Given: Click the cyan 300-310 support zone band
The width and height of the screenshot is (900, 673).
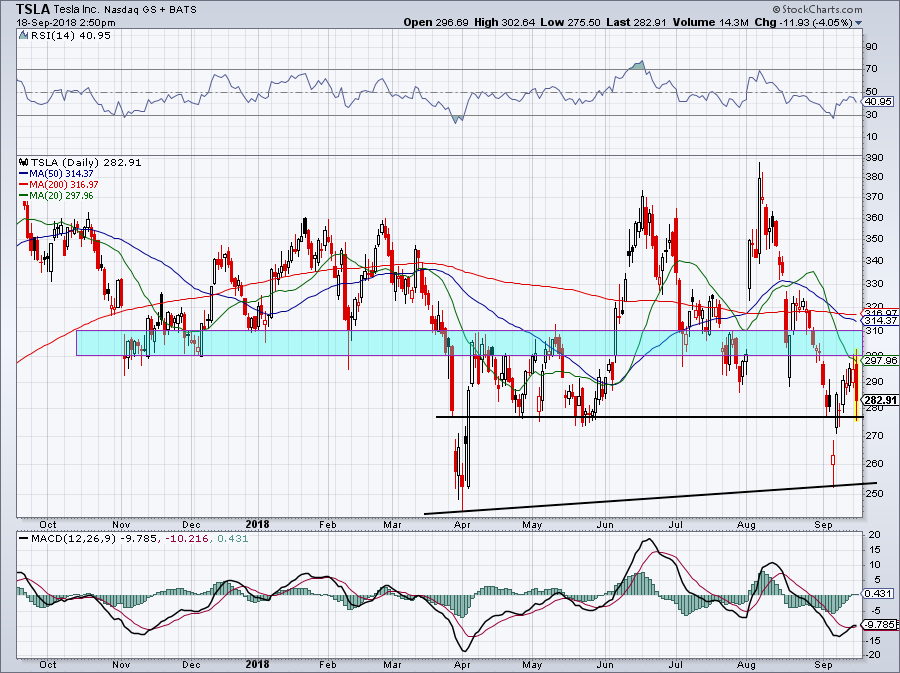Looking at the screenshot, I should (x=469, y=343).
